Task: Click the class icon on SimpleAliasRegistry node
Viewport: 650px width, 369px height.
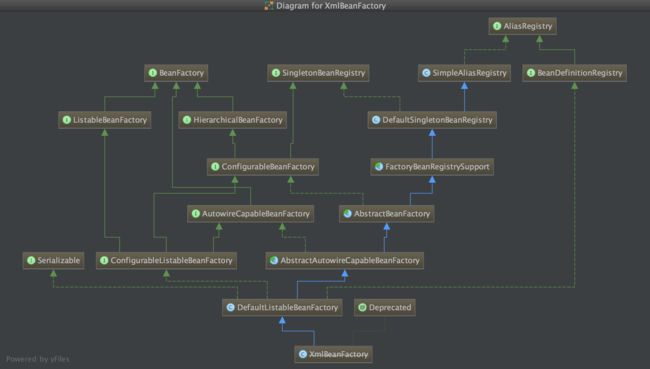Action: coord(426,73)
